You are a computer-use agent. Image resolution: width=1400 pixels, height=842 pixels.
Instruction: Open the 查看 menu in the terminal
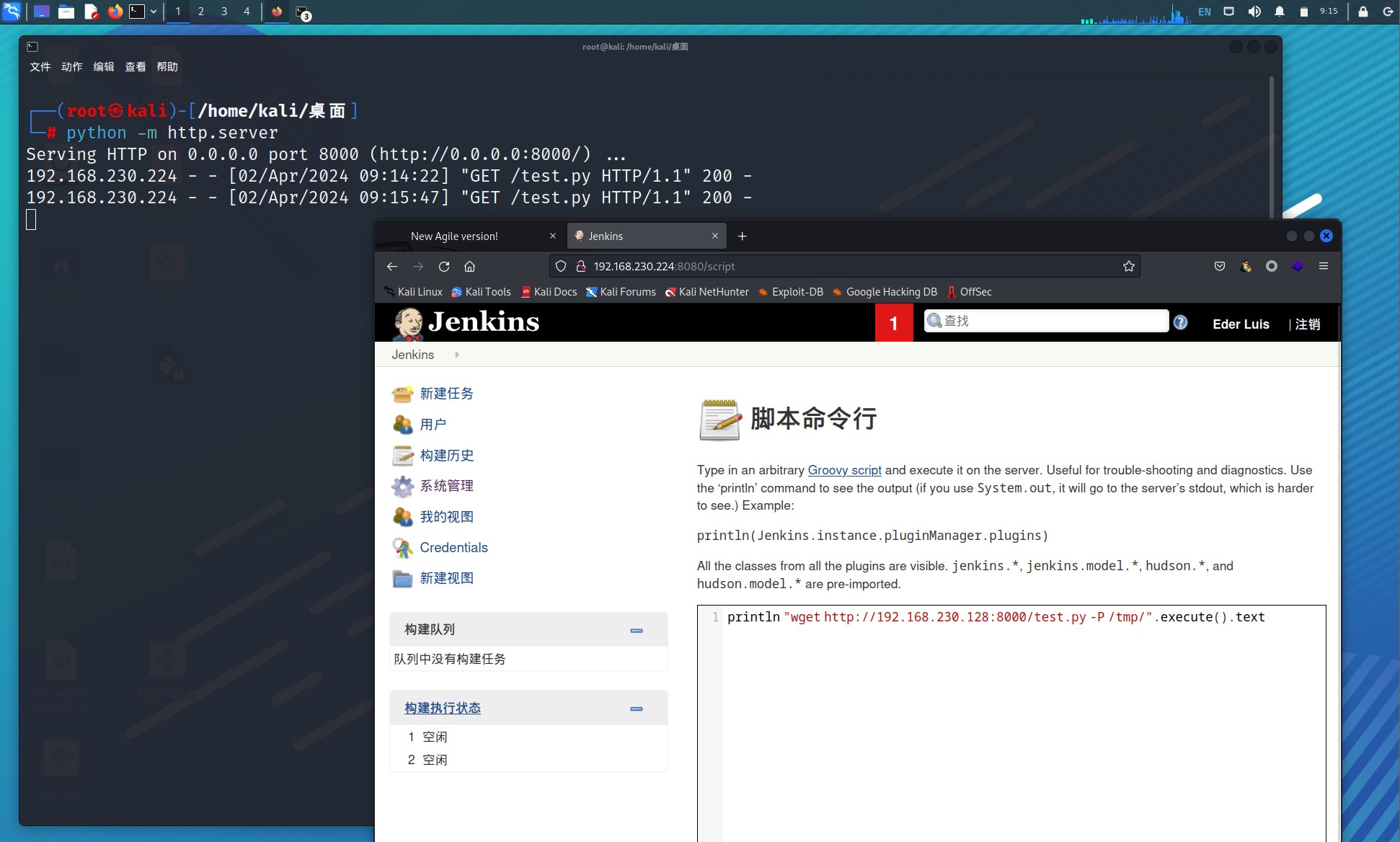coord(135,66)
